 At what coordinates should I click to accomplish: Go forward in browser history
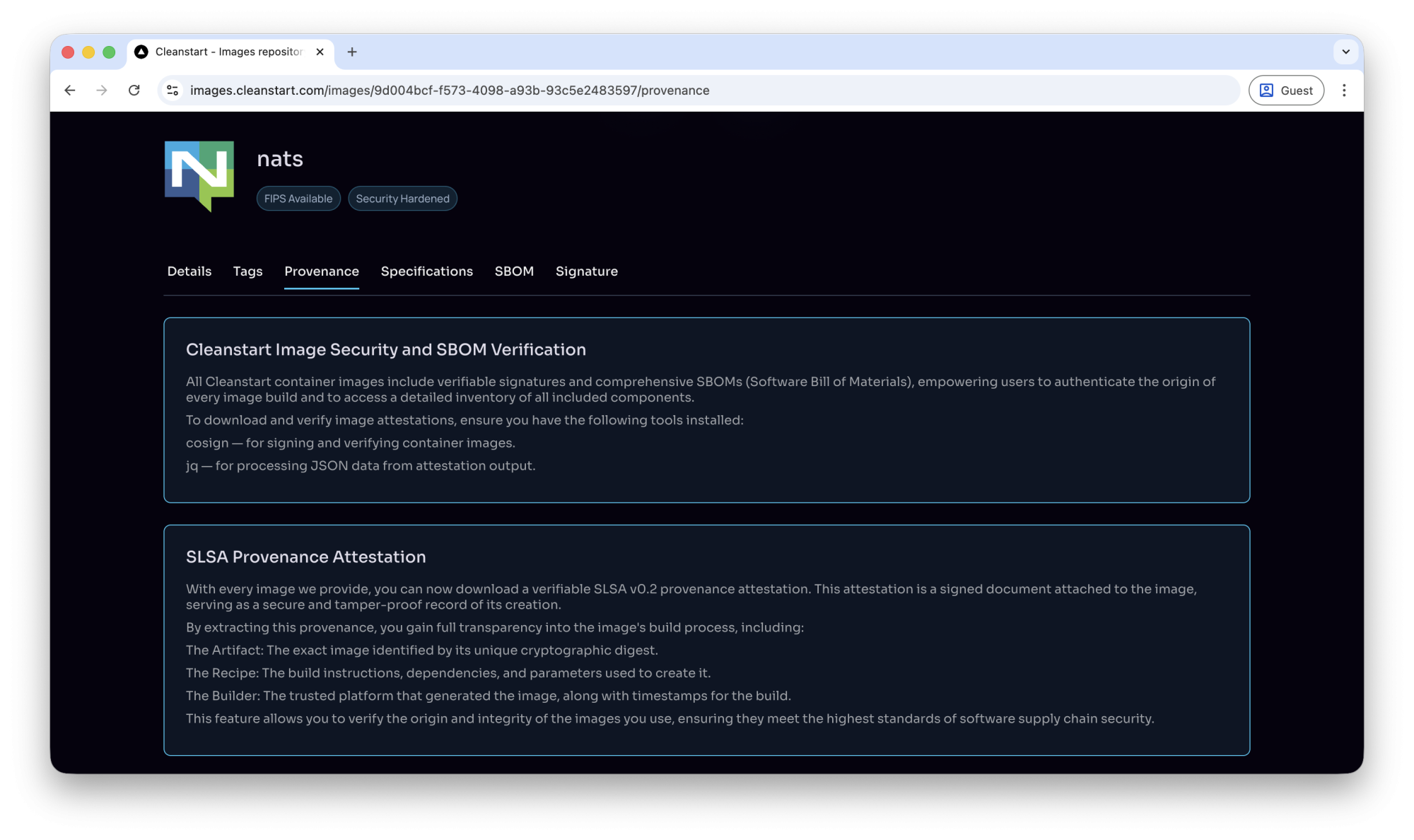coord(102,91)
